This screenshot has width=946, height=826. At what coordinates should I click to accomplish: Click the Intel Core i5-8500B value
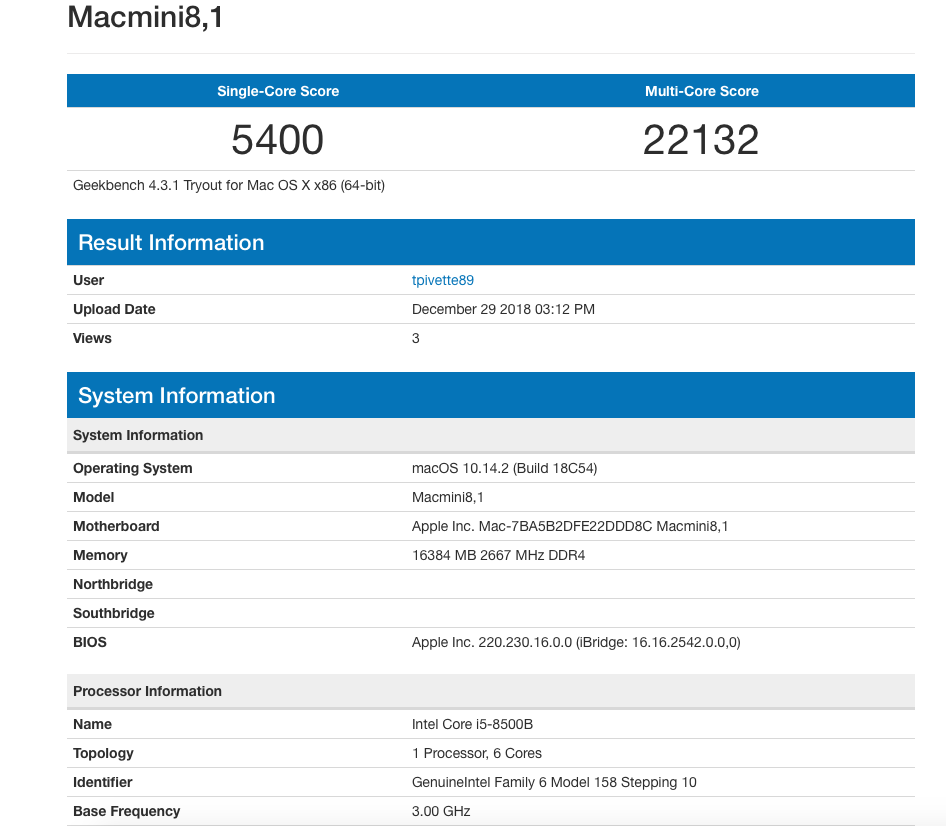[472, 724]
